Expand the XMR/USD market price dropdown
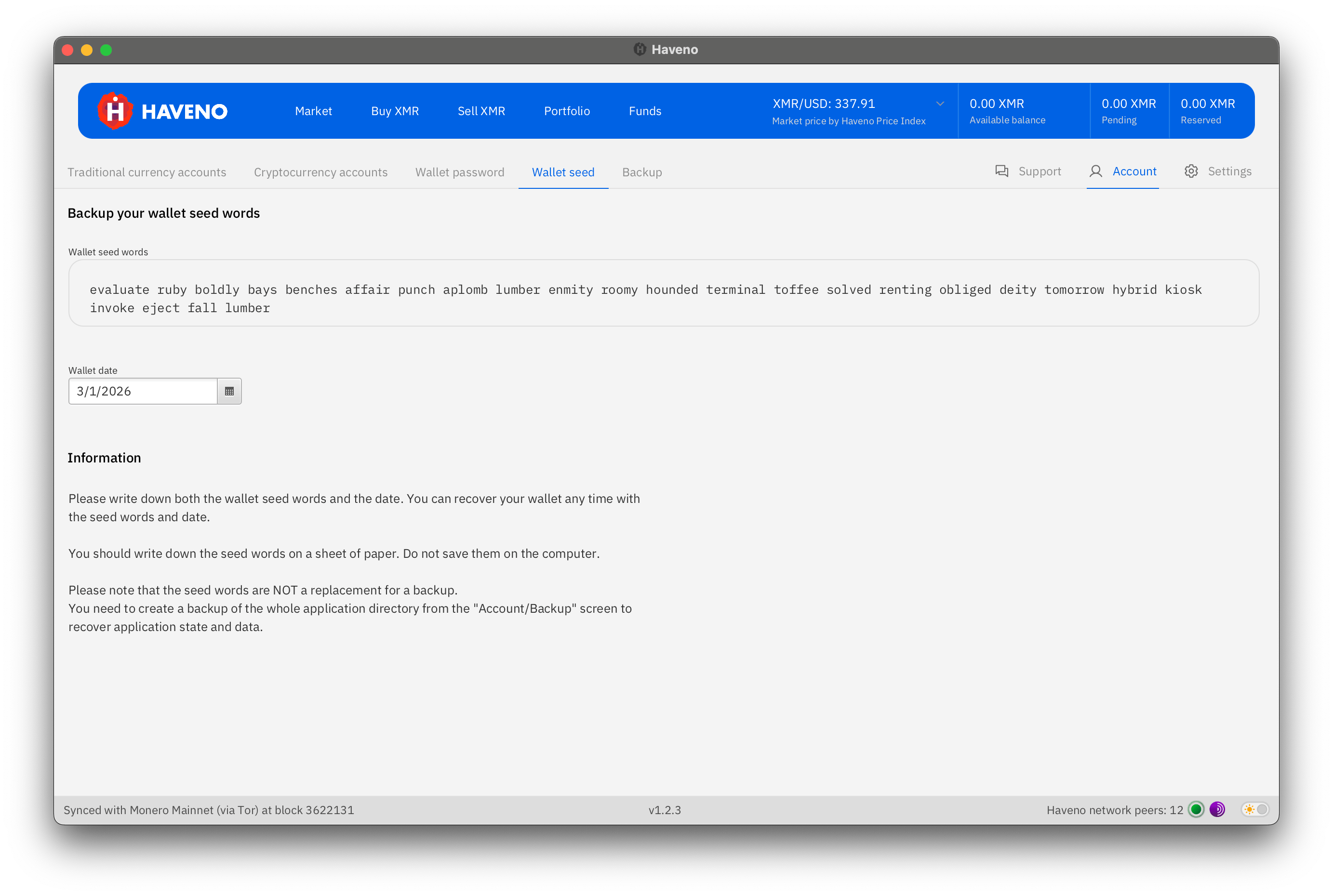Viewport: 1333px width, 896px height. (x=940, y=104)
